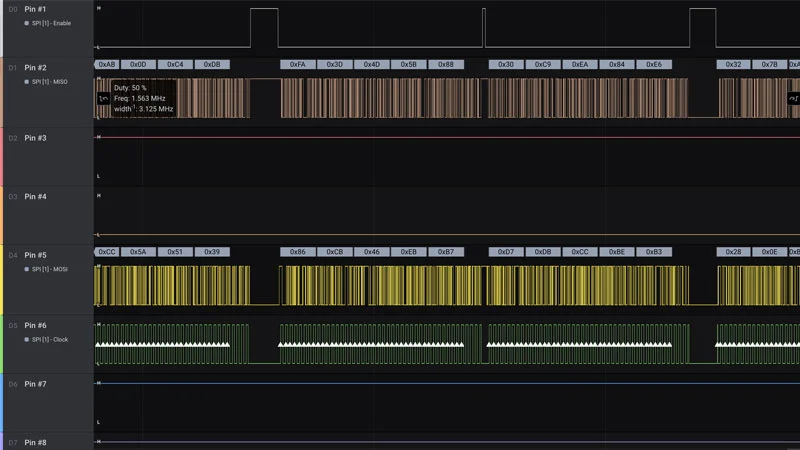Screen dimensions: 800x450
Task: Click the 0xEB decoded byte on MOSI
Action: (x=409, y=252)
